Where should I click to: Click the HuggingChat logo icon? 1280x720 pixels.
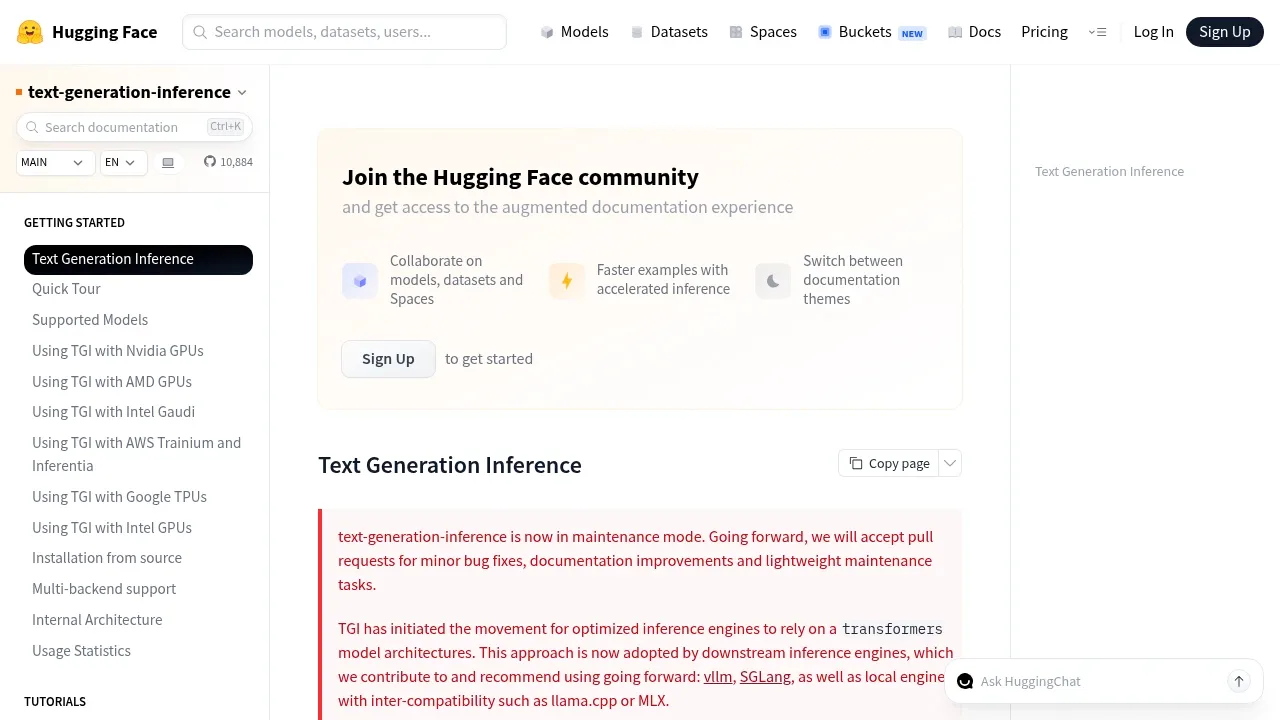(x=965, y=681)
